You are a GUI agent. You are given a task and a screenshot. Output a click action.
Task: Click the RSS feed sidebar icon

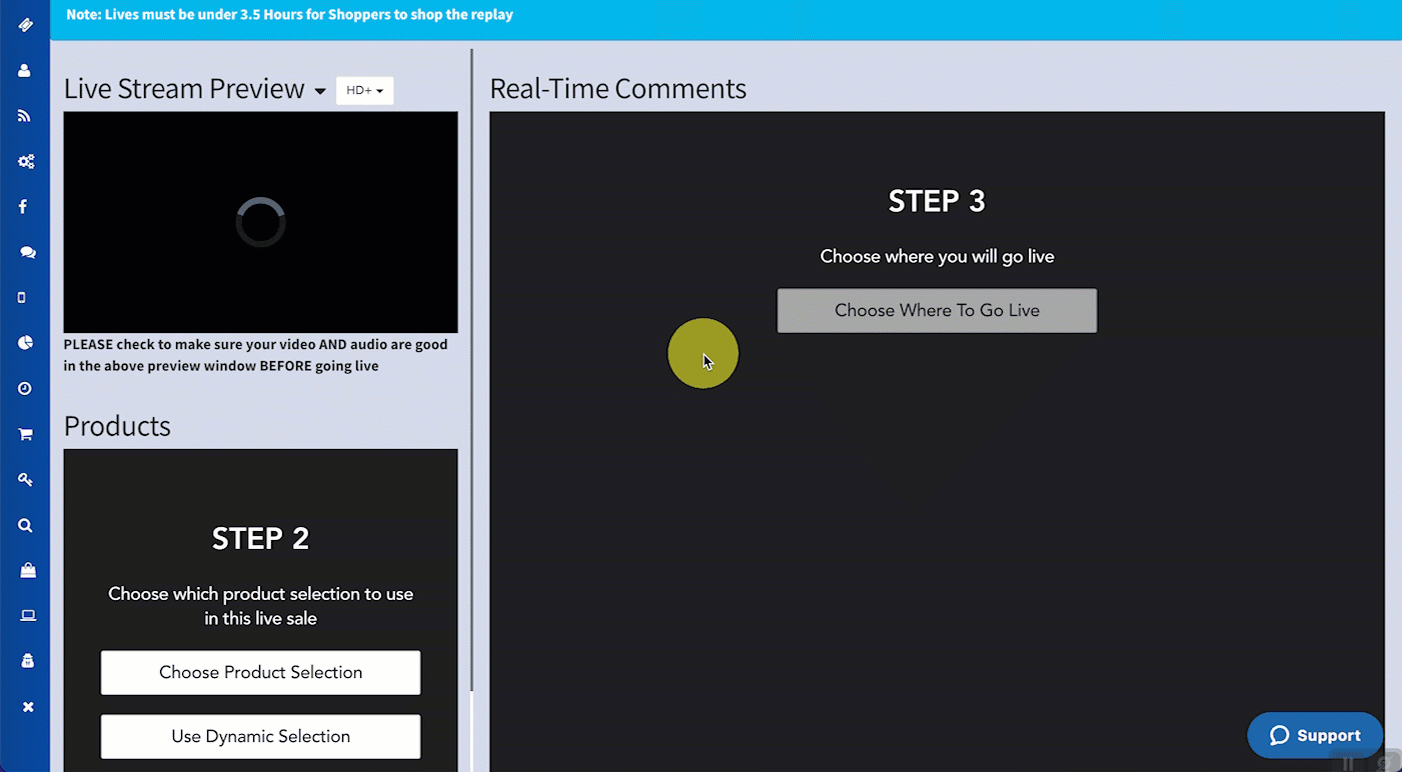tap(25, 116)
